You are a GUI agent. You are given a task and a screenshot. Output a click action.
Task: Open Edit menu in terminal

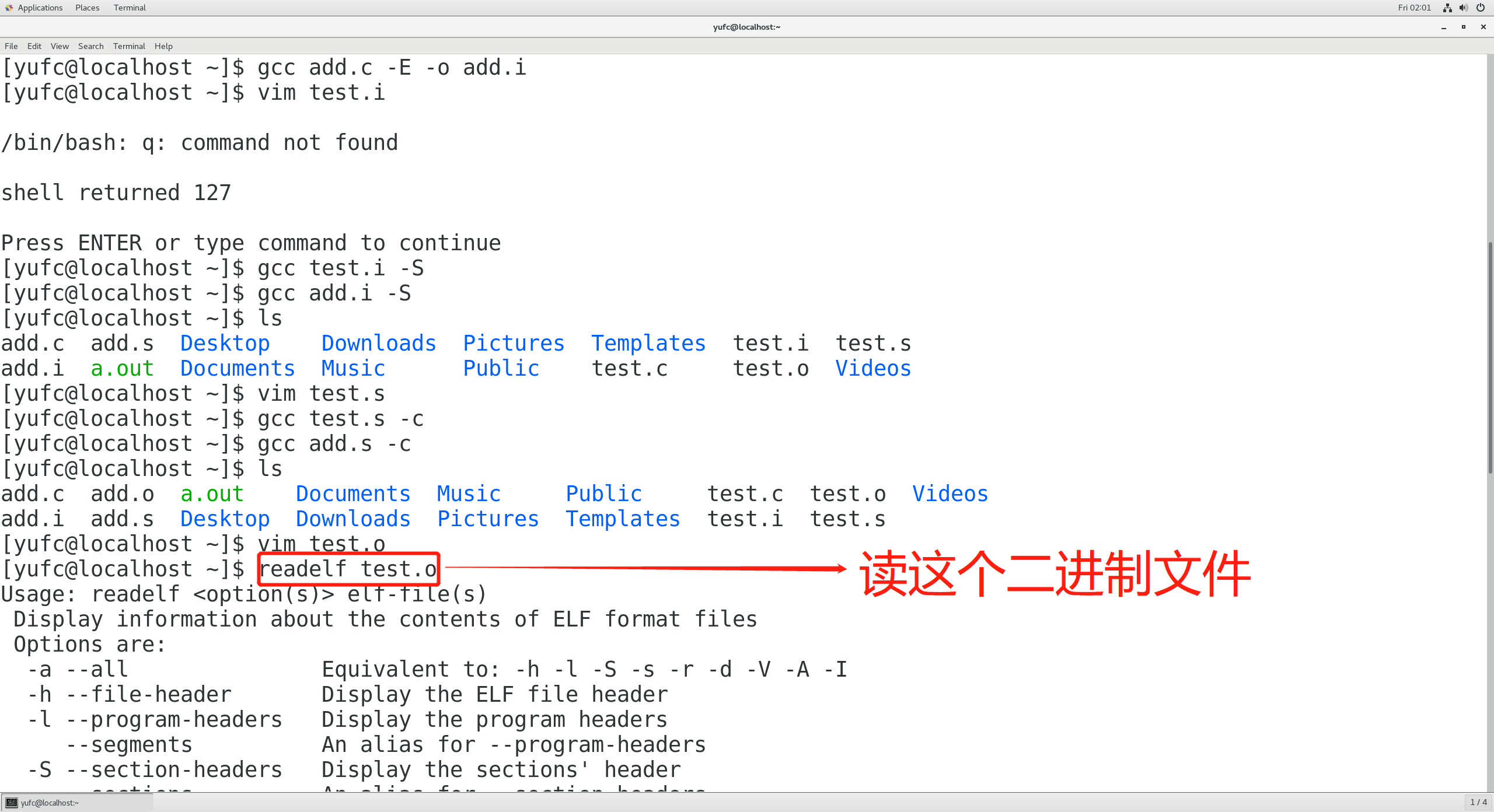pyautogui.click(x=33, y=46)
